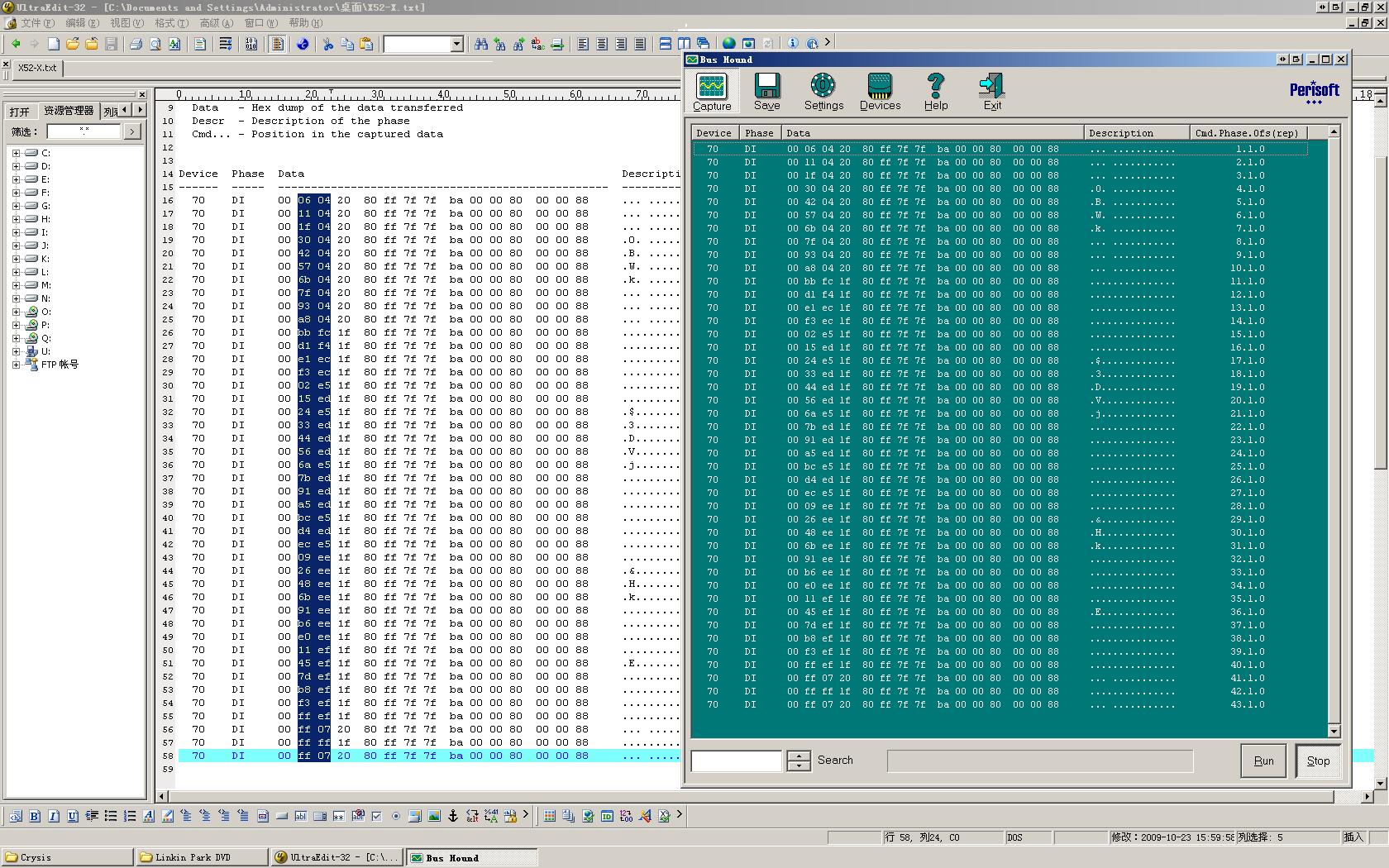Click the Bold B icon in HTML toolbar
This screenshot has width=1389, height=868.
point(35,816)
